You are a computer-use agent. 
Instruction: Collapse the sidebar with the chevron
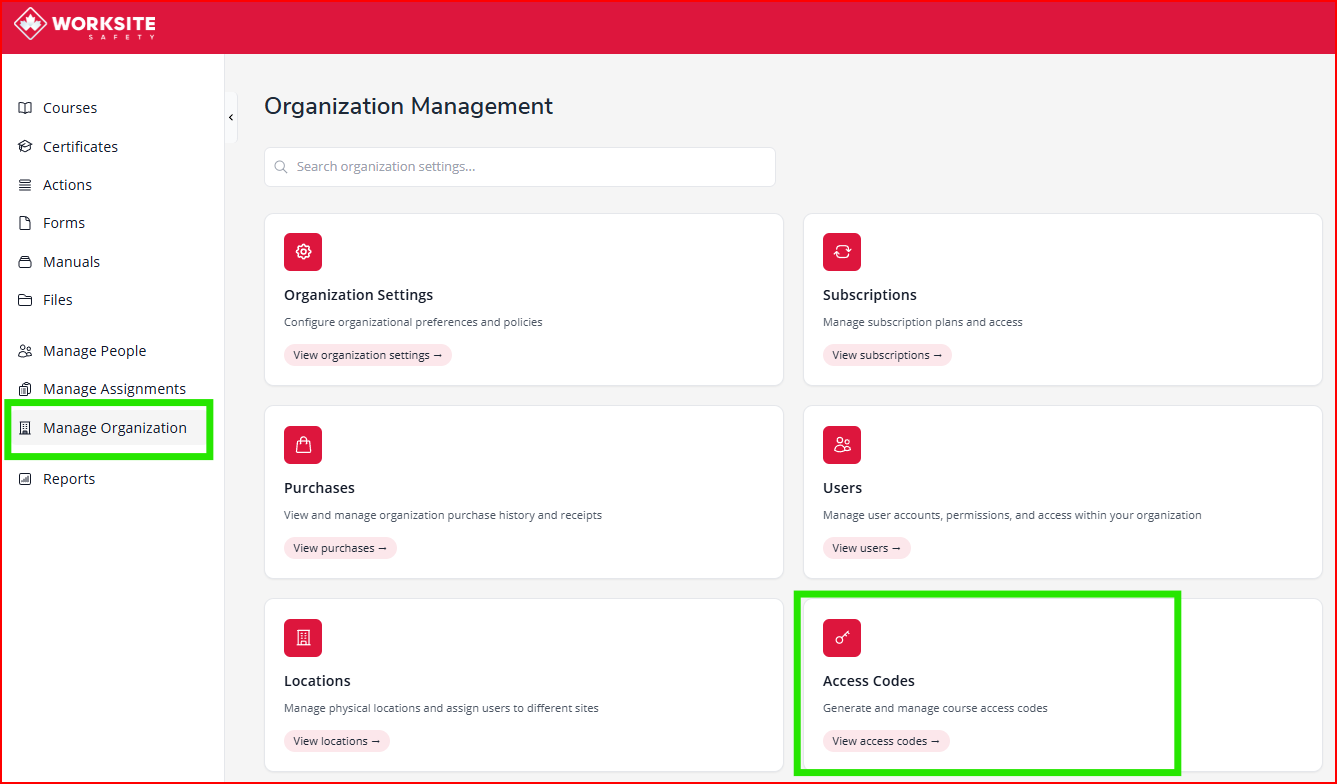coord(231,117)
